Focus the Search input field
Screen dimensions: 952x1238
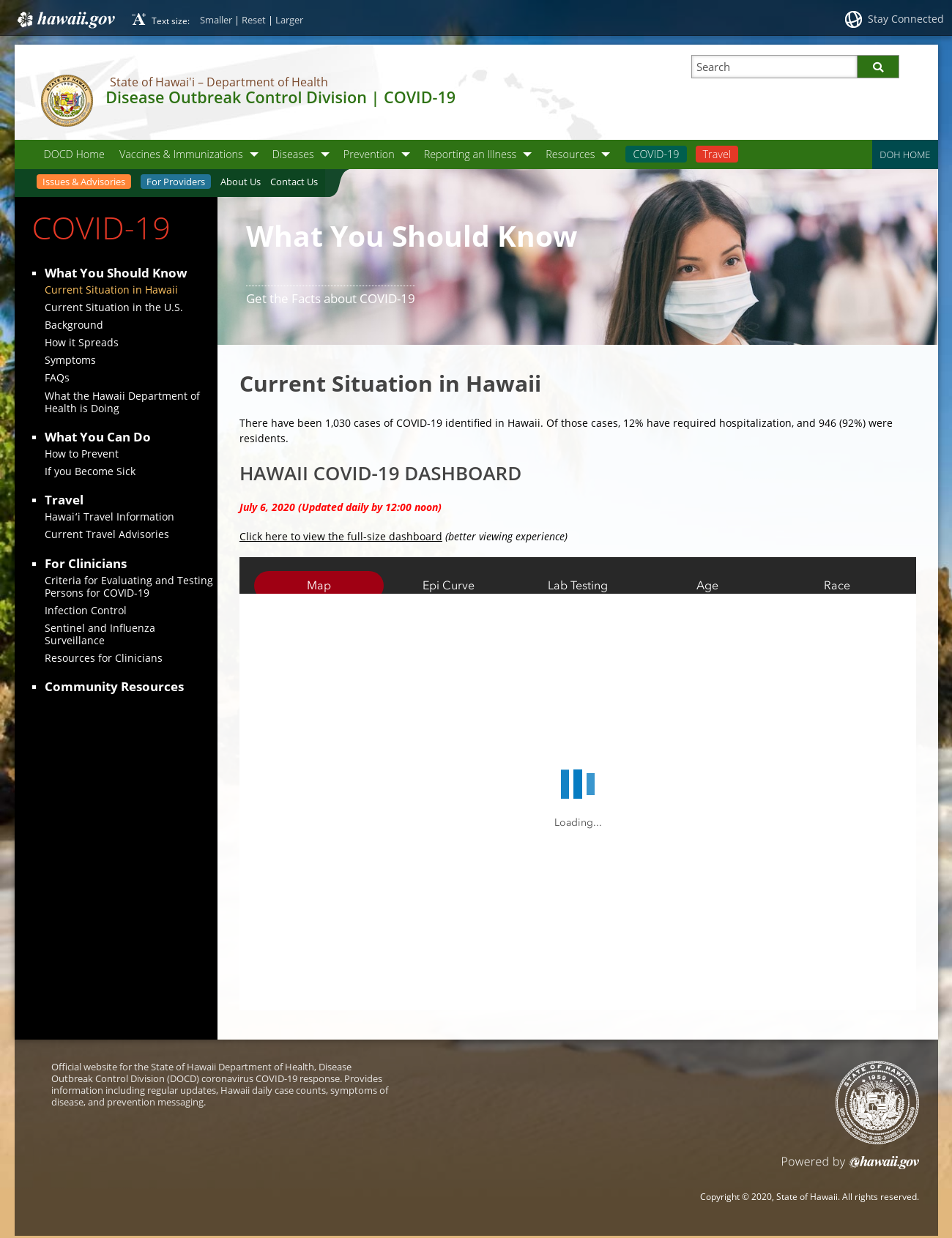[x=774, y=67]
